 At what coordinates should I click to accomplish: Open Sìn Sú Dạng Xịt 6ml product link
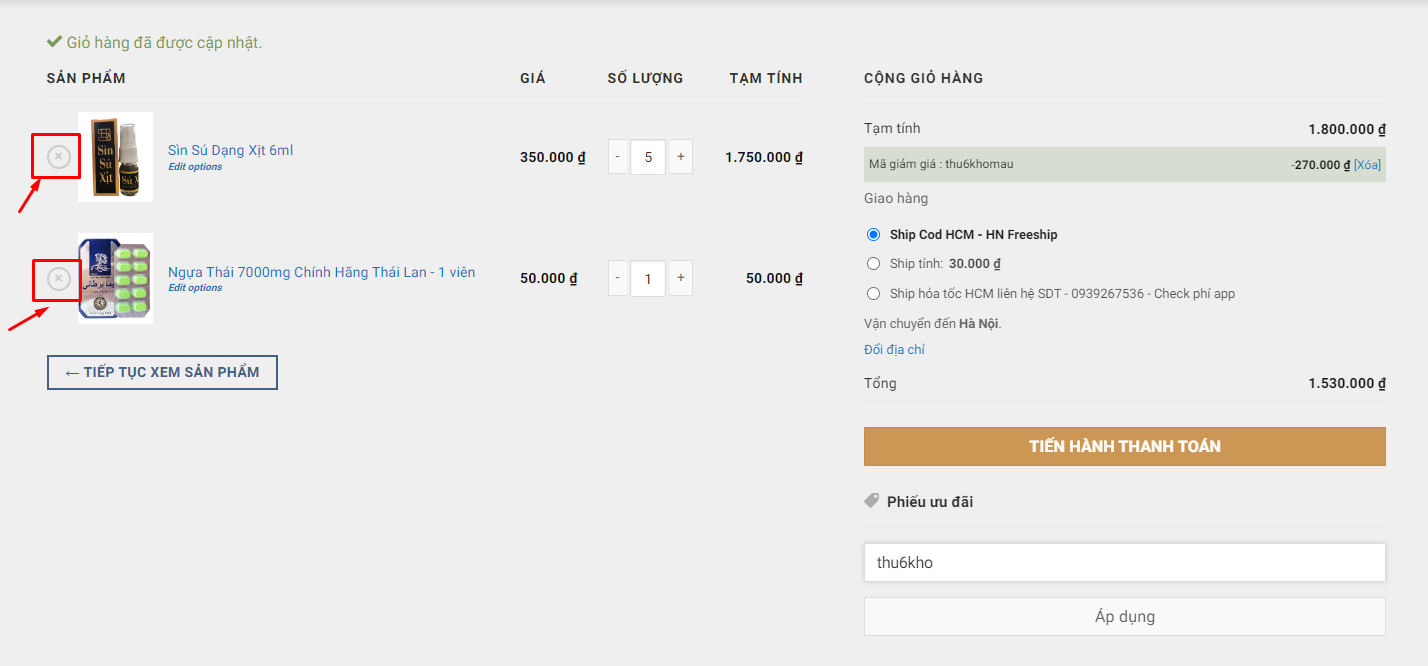(x=230, y=150)
